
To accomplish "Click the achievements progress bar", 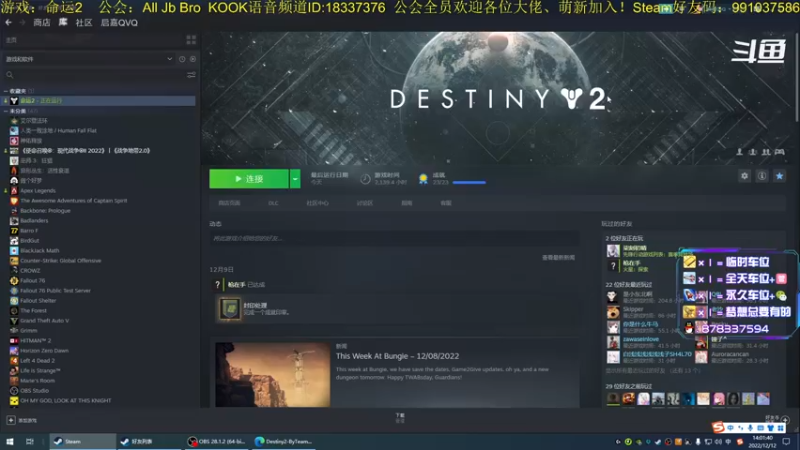I will (x=469, y=182).
